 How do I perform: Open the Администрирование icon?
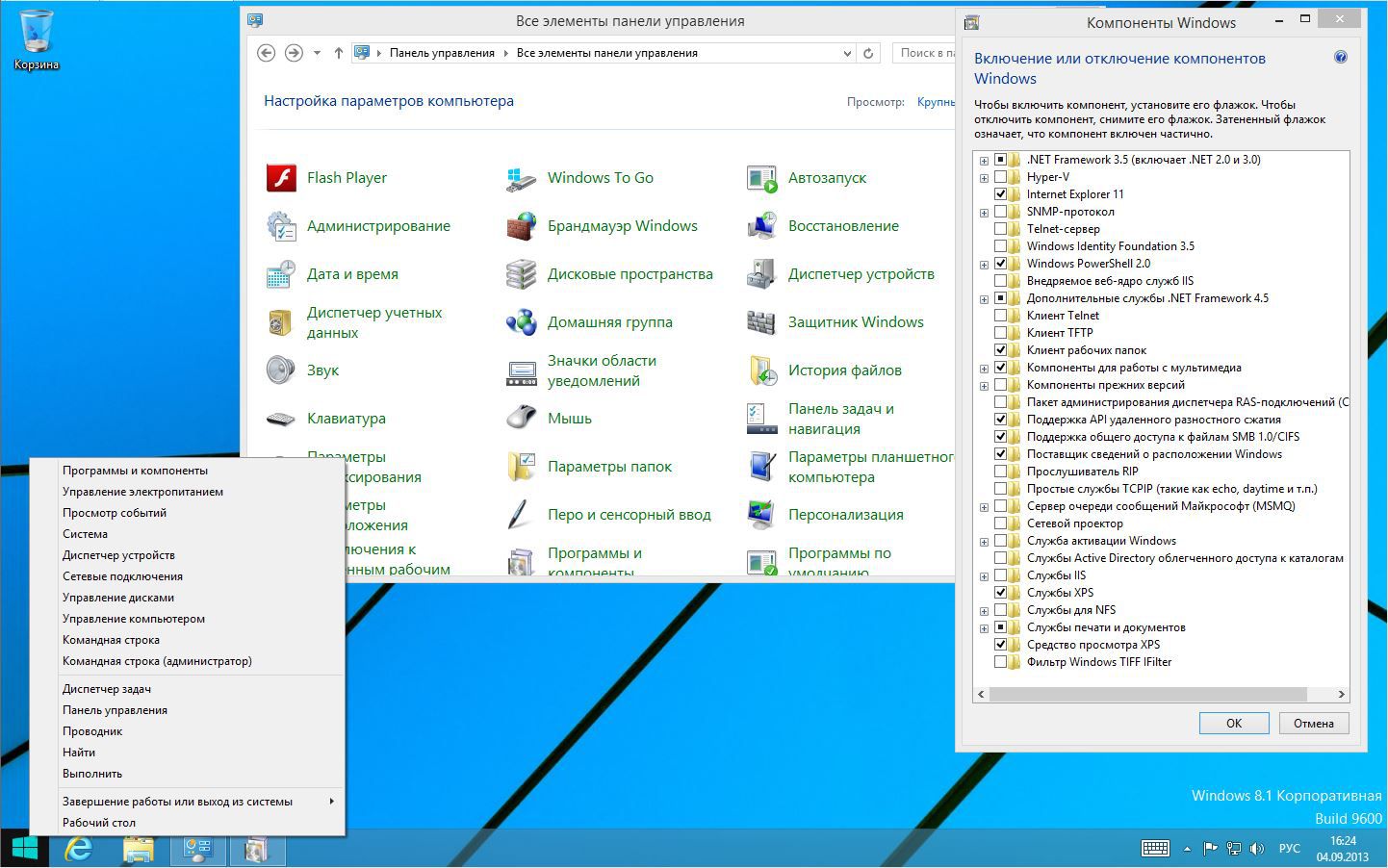(x=280, y=226)
